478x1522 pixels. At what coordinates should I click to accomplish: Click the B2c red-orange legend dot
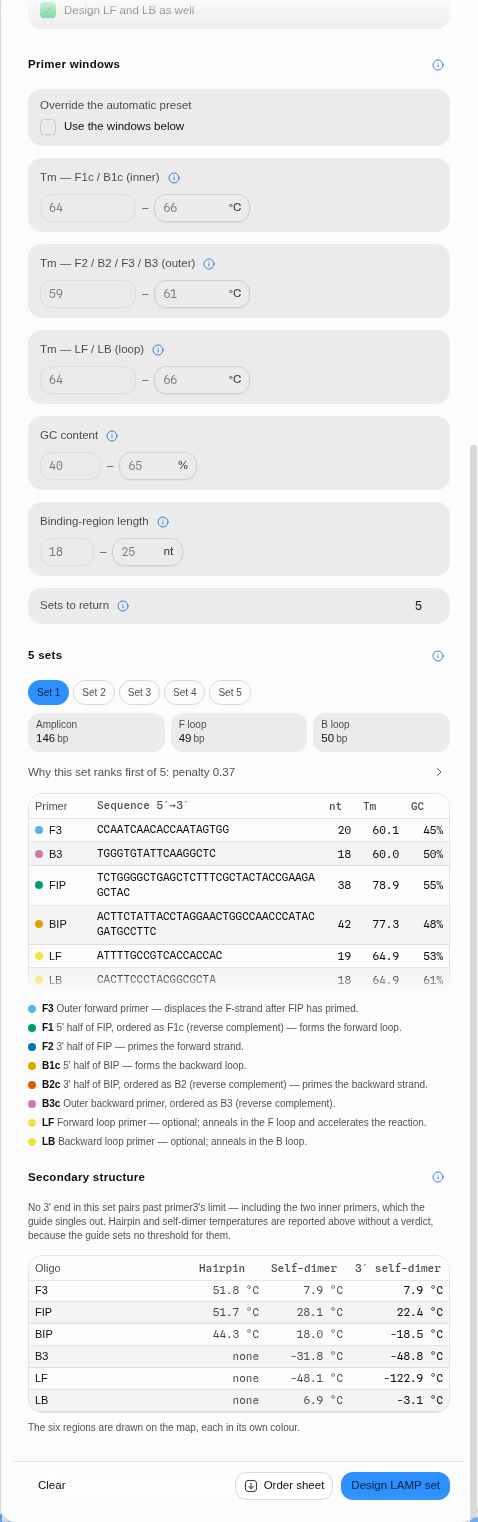(32, 1085)
